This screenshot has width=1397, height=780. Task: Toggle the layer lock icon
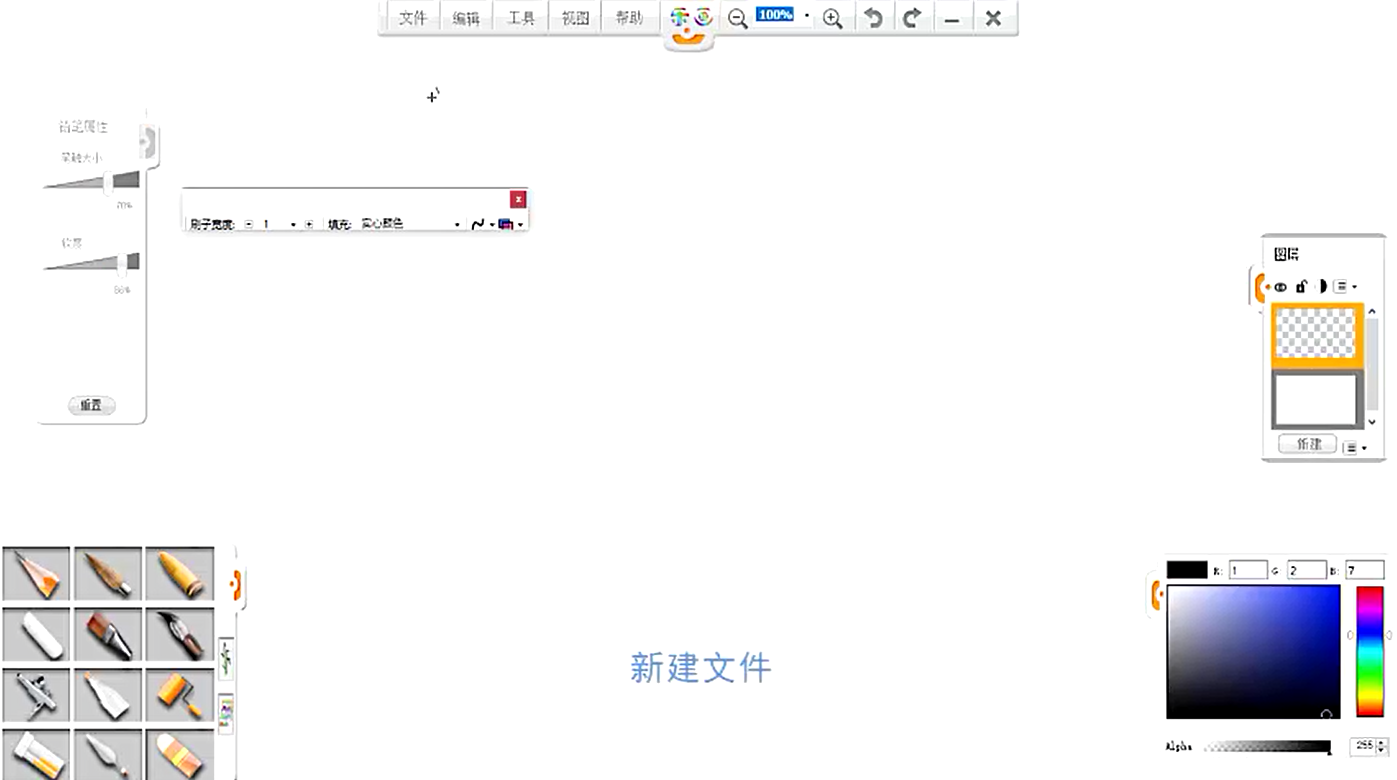(1301, 287)
